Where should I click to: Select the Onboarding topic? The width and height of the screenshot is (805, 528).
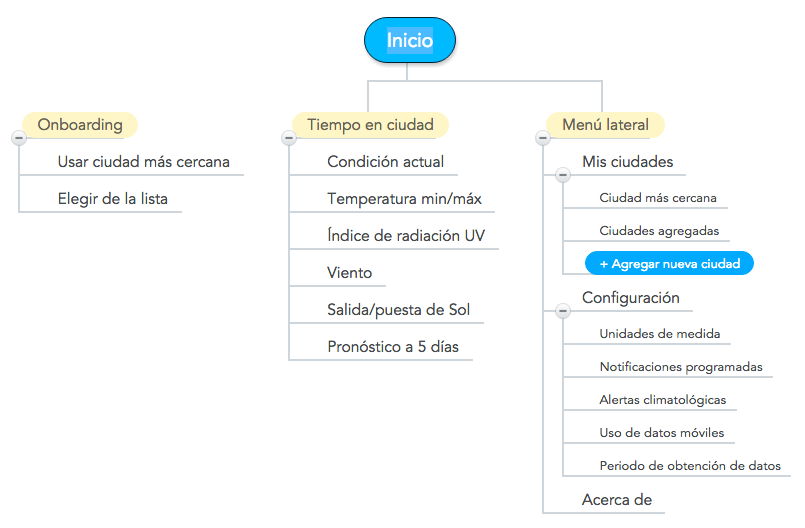80,125
